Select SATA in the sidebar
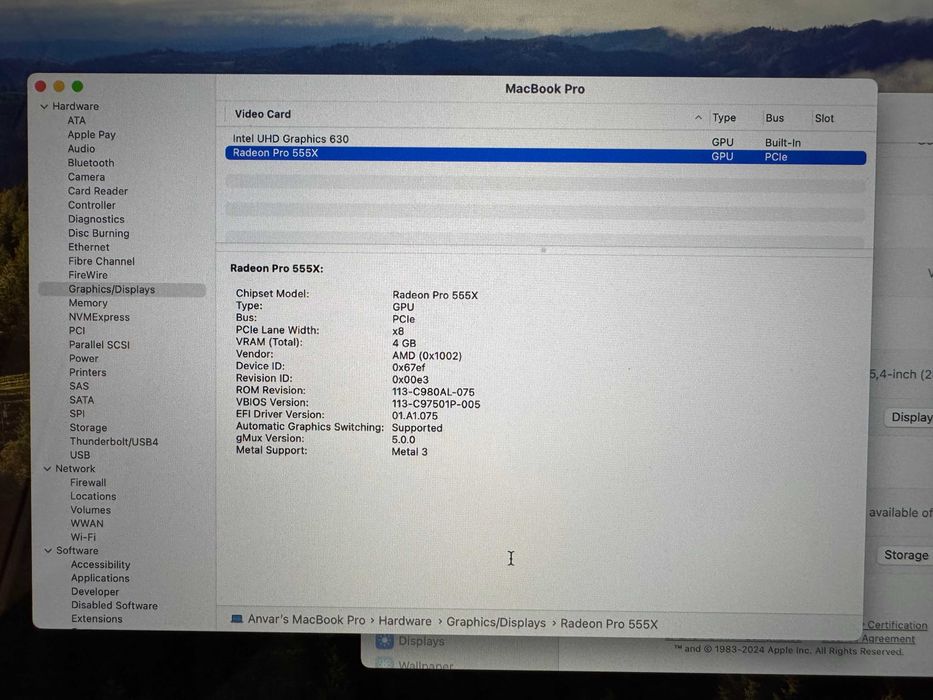 pyautogui.click(x=82, y=400)
